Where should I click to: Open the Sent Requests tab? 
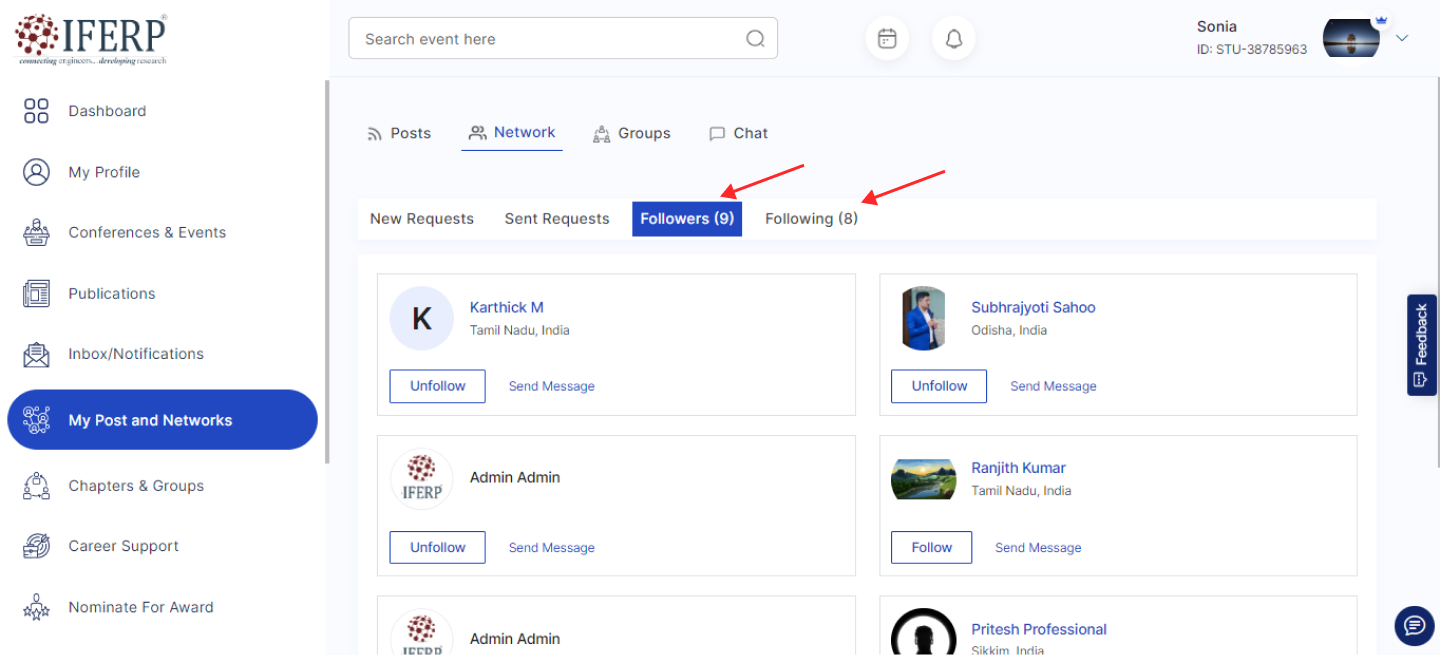(x=556, y=219)
